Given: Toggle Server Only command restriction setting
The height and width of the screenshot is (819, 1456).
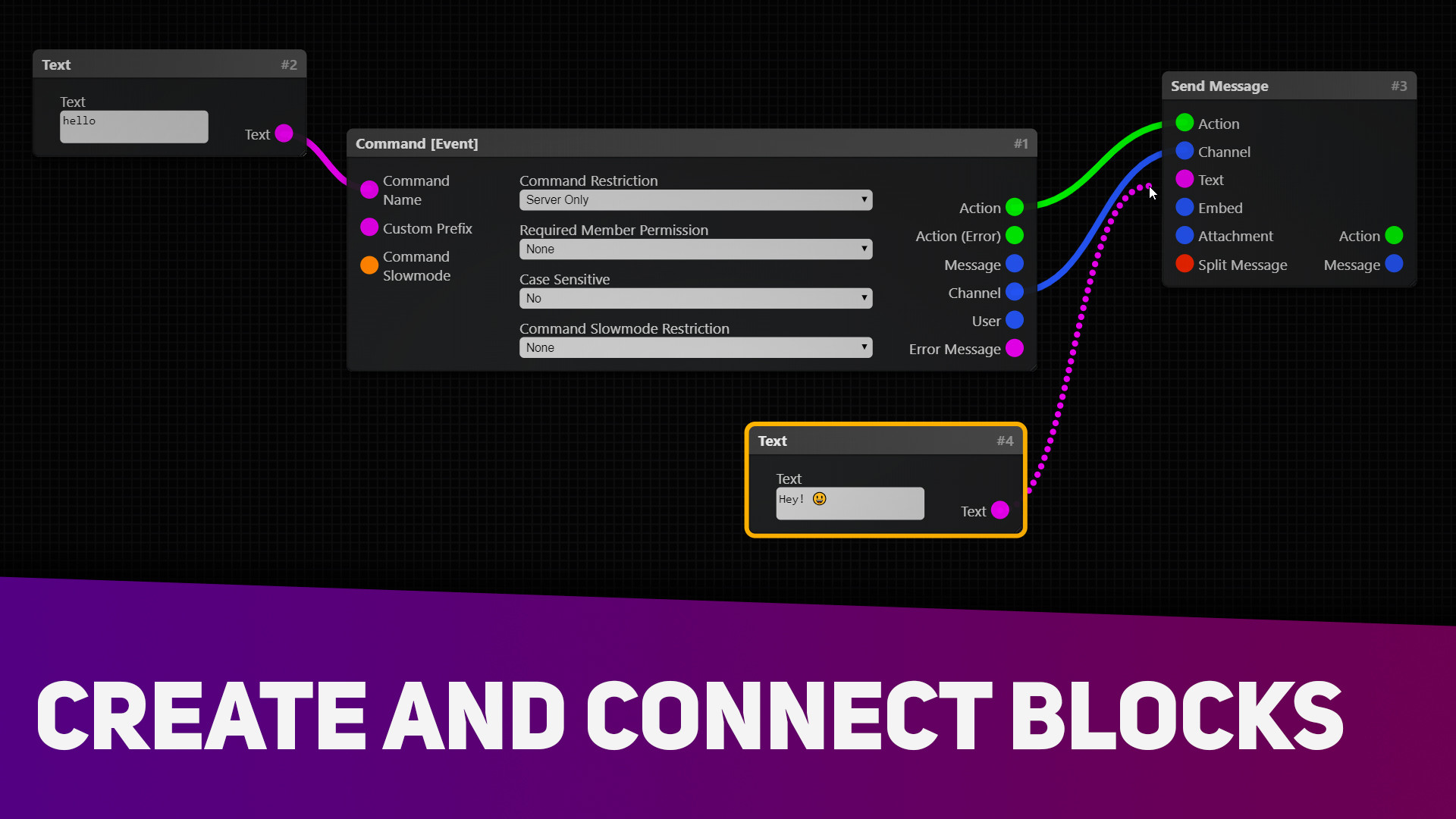Looking at the screenshot, I should 695,199.
